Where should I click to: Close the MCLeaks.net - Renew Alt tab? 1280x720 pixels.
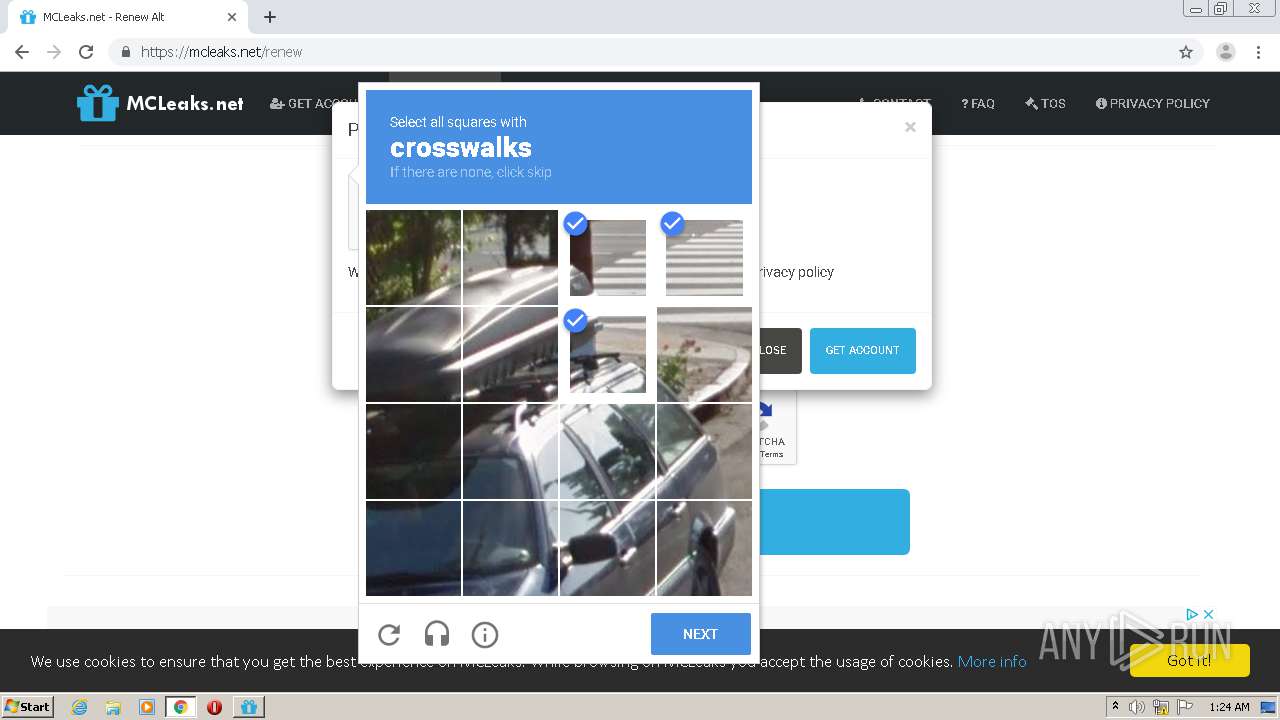pos(232,17)
